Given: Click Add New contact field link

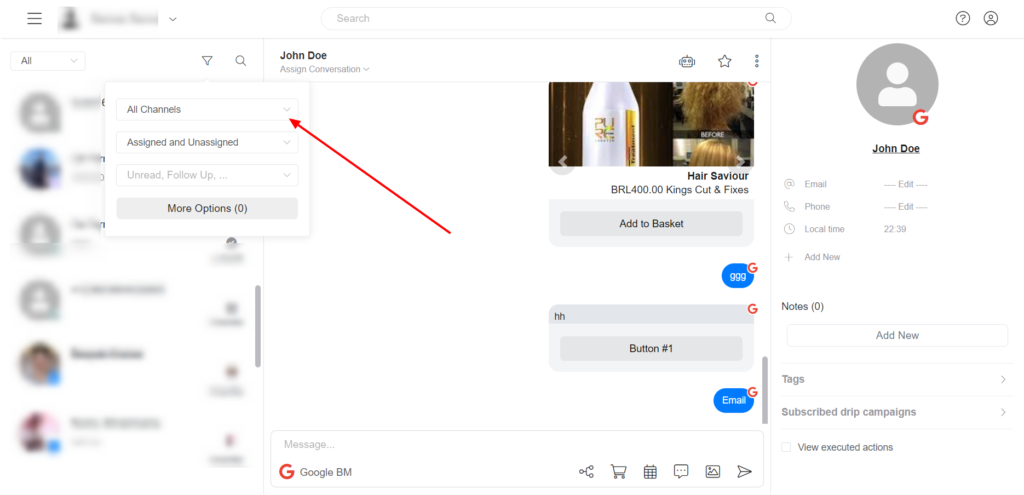Looking at the screenshot, I should tap(822, 257).
